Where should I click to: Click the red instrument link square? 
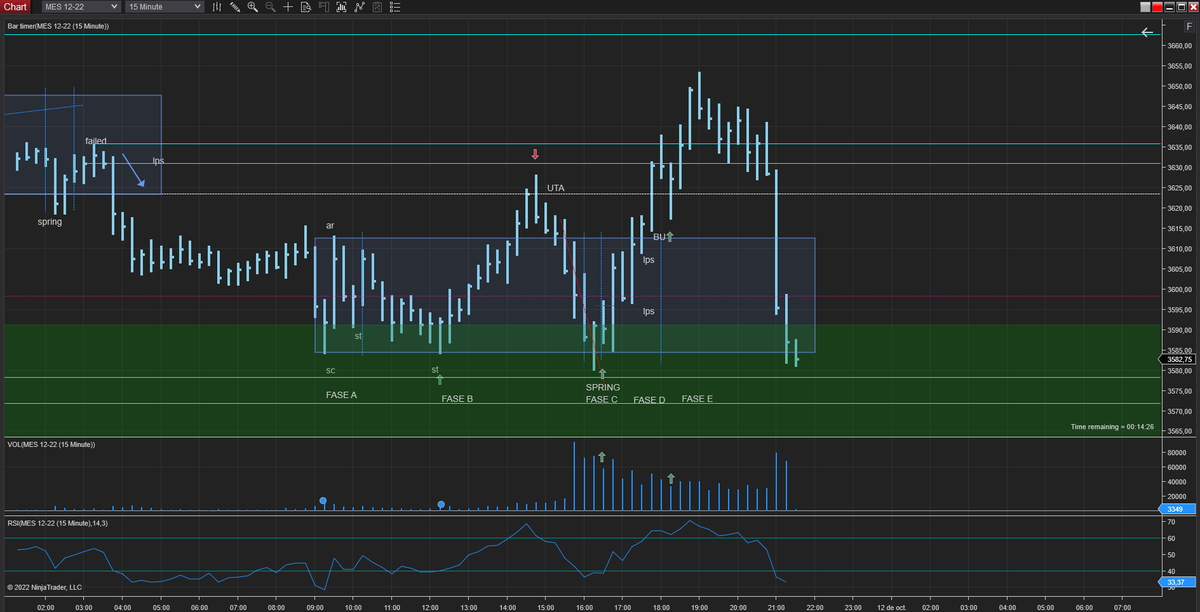coord(1159,7)
